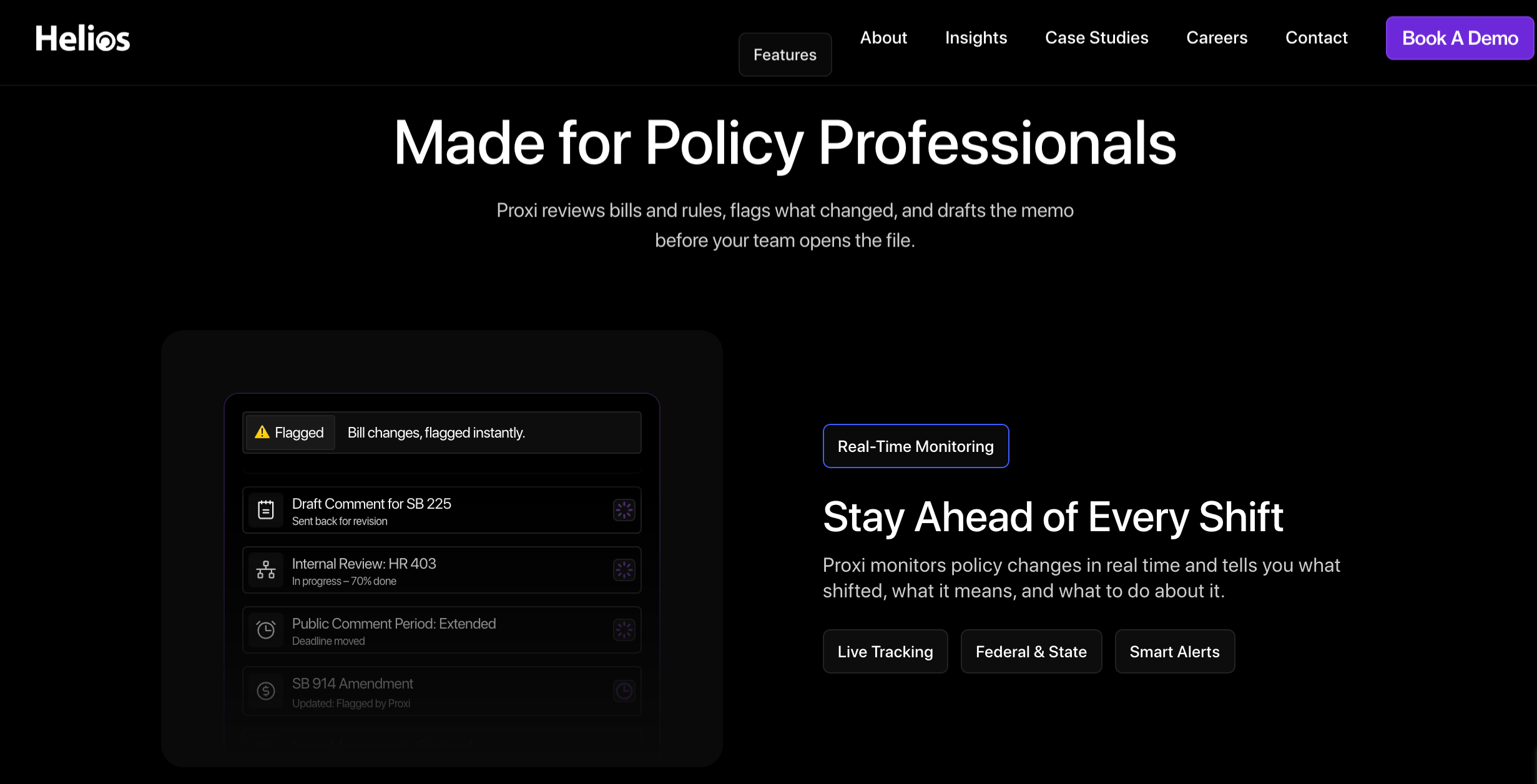Click the alarm clock icon for Public Comment
Image resolution: width=1537 pixels, height=784 pixels.
click(266, 630)
